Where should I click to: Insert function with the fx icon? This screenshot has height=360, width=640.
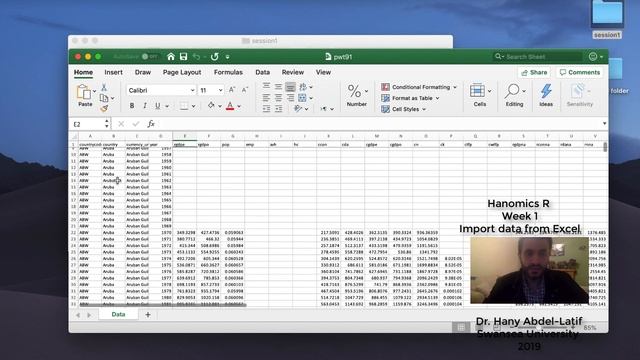point(151,124)
